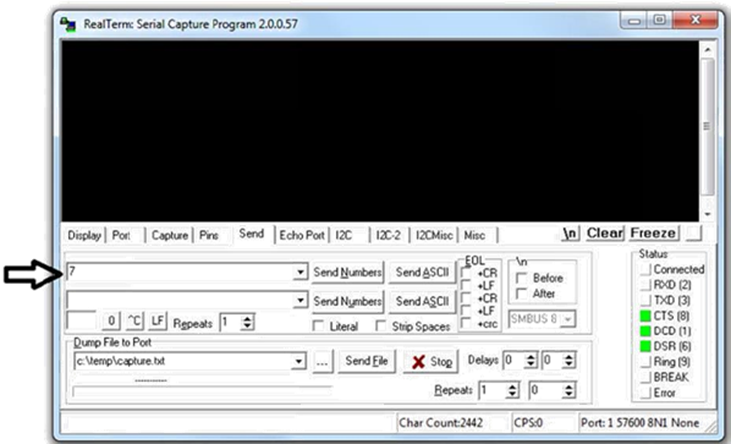Click the browse (...) button for dump file
The image size is (731, 444).
tap(323, 361)
